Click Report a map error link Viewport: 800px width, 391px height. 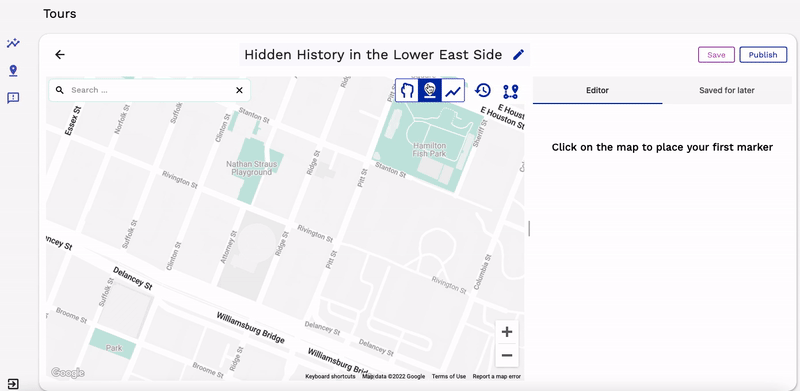pyautogui.click(x=496, y=377)
